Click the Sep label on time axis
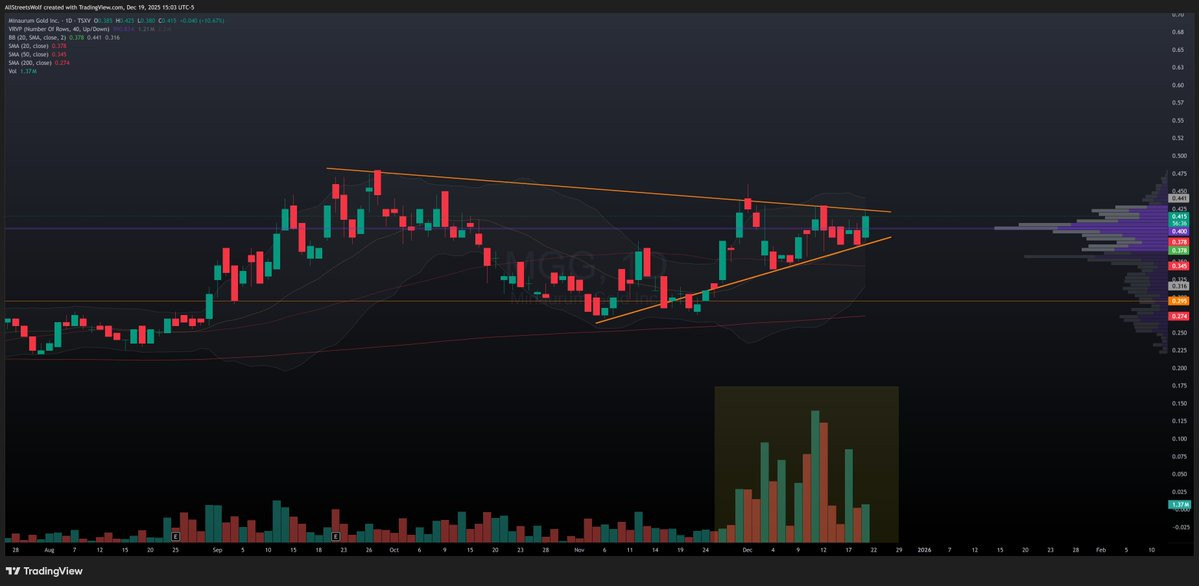The width and height of the screenshot is (1199, 586). point(217,549)
